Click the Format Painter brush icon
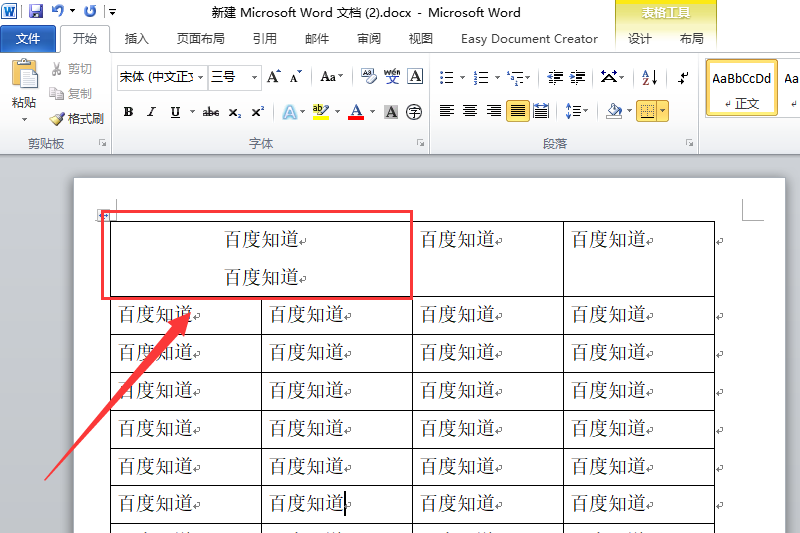The width and height of the screenshot is (800, 533). (57, 119)
